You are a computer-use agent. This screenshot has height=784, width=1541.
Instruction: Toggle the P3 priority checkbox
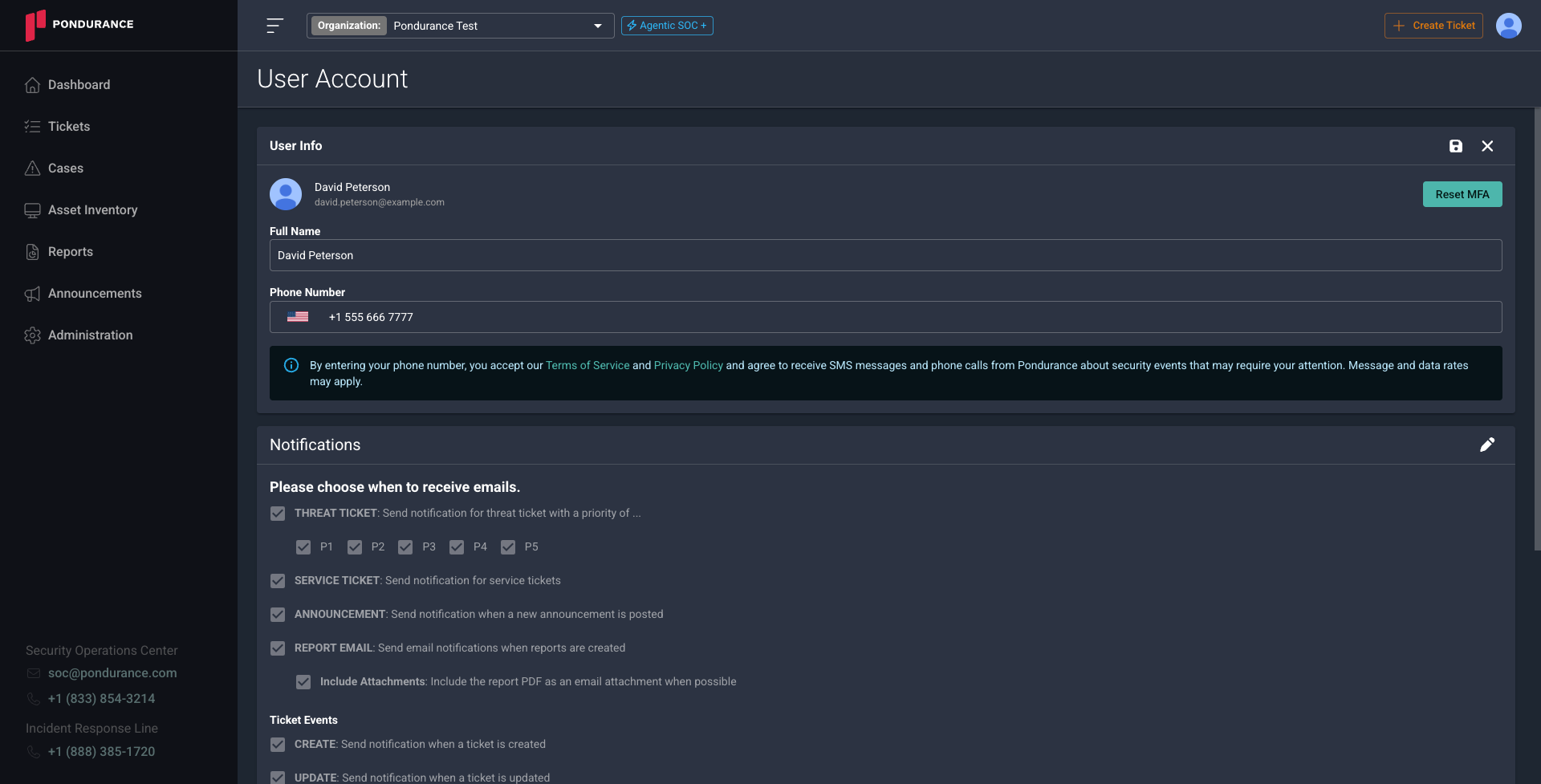(x=405, y=547)
